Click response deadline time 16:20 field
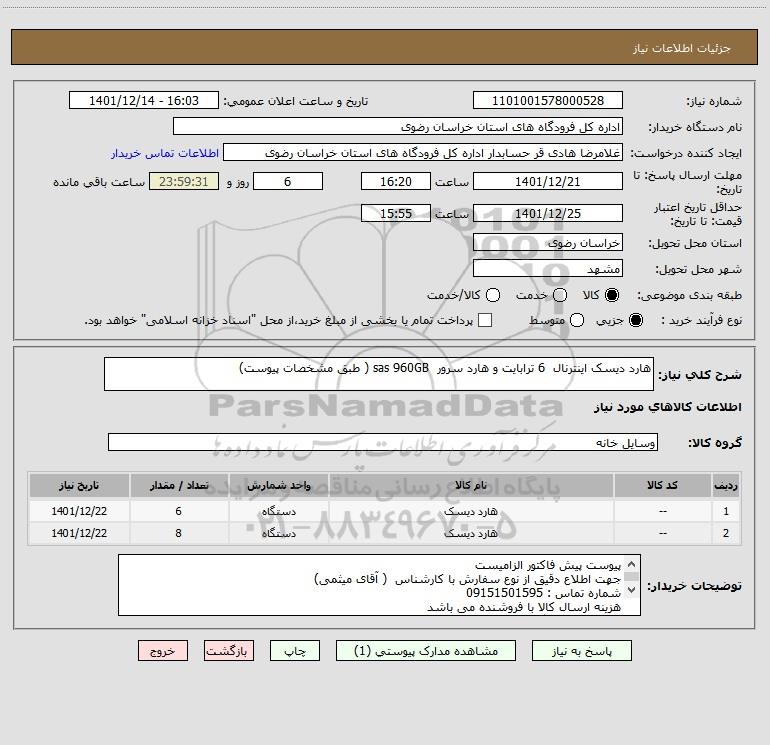This screenshot has height=745, width=770. pos(396,181)
